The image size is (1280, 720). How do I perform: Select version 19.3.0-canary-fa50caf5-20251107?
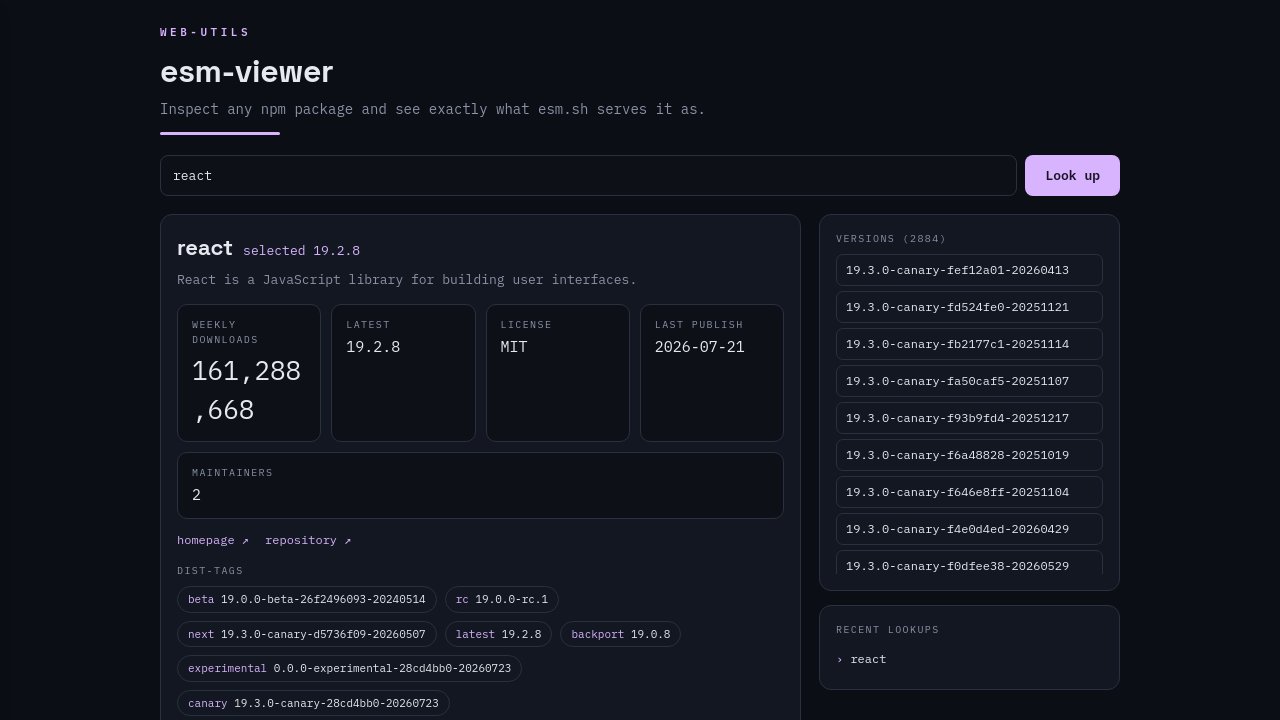[969, 381]
